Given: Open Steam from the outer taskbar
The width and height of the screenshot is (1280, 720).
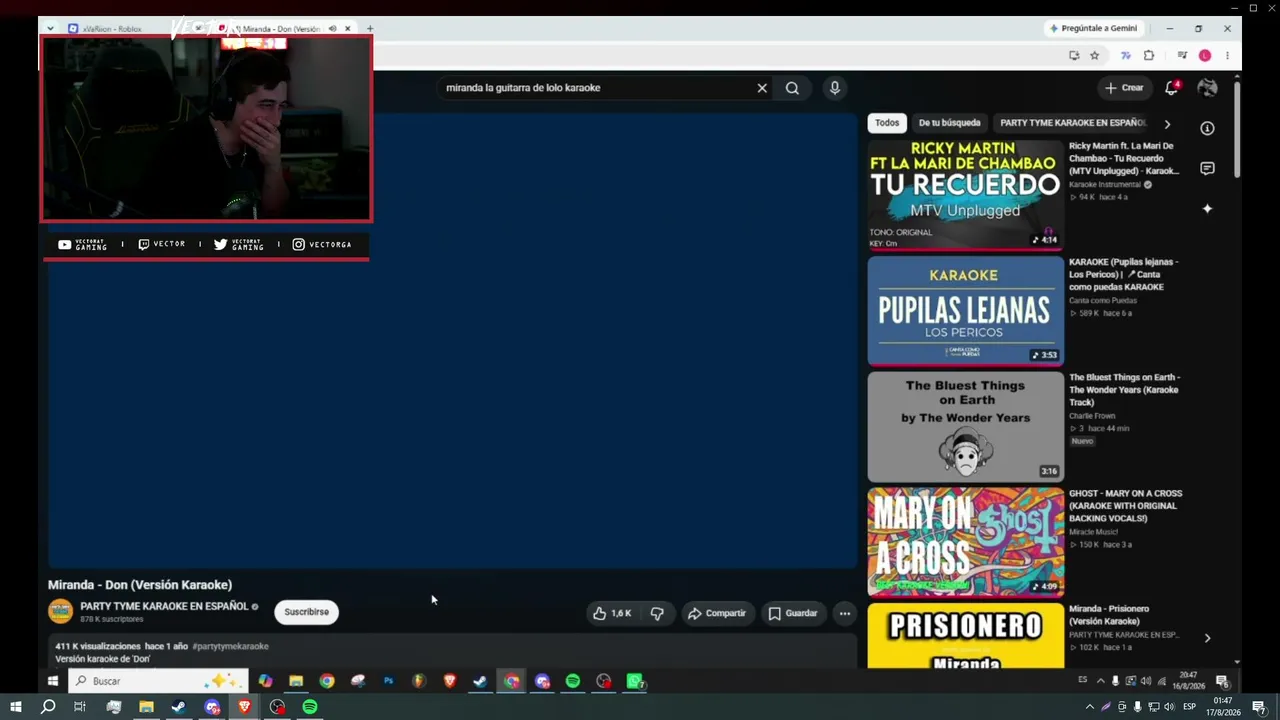Looking at the screenshot, I should (179, 707).
